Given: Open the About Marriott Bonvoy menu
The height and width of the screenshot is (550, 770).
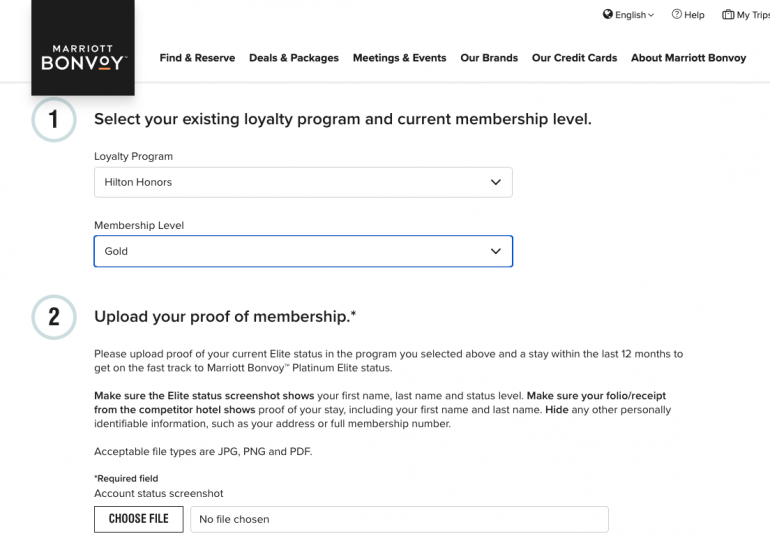Looking at the screenshot, I should [x=688, y=58].
